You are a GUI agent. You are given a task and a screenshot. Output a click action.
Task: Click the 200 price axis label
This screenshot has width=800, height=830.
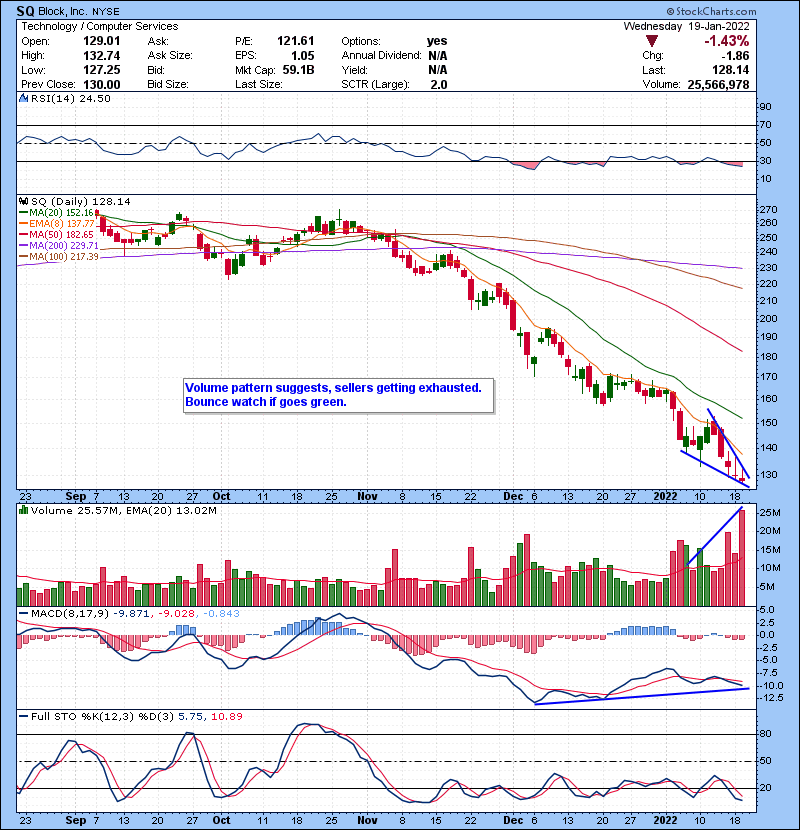point(770,319)
